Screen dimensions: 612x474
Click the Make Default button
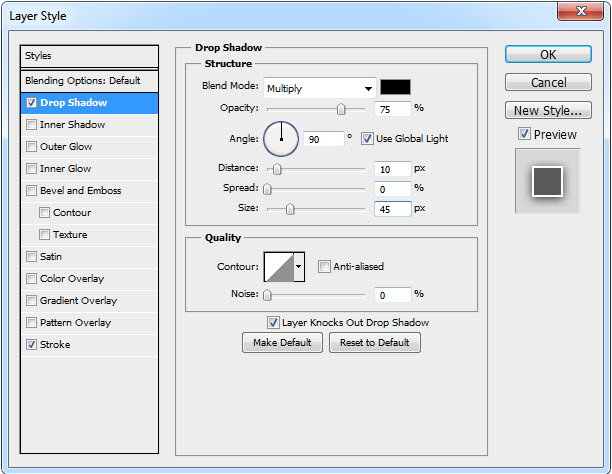click(x=282, y=343)
